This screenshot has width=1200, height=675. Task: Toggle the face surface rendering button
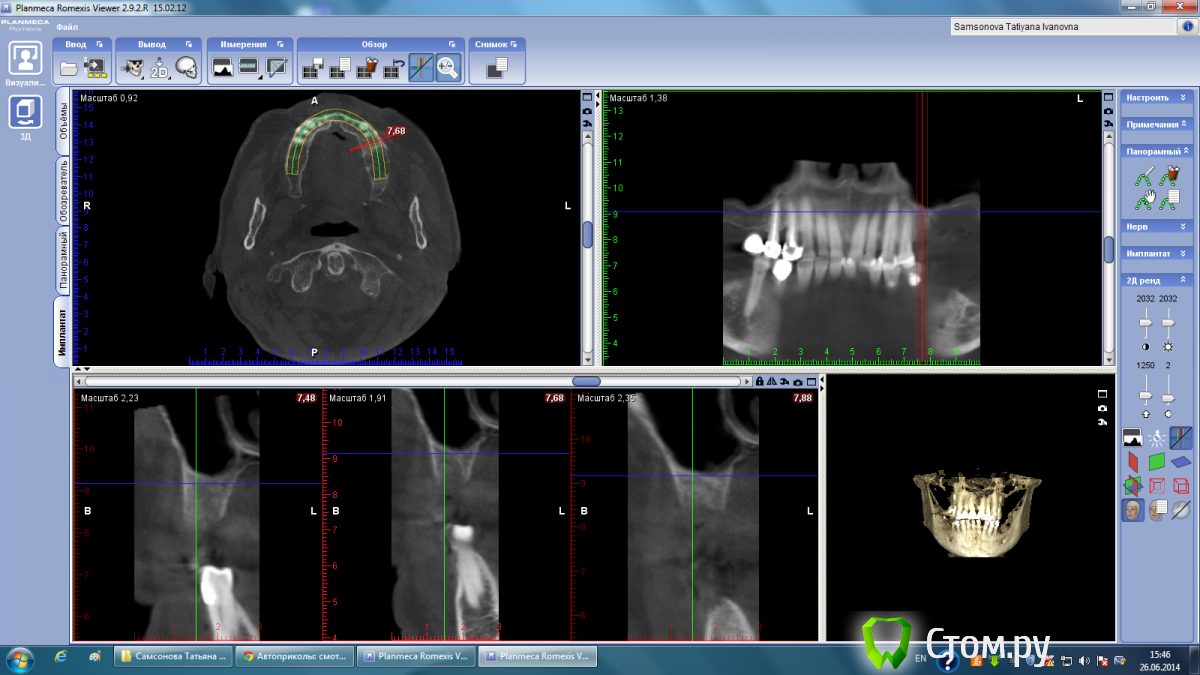tap(1132, 510)
